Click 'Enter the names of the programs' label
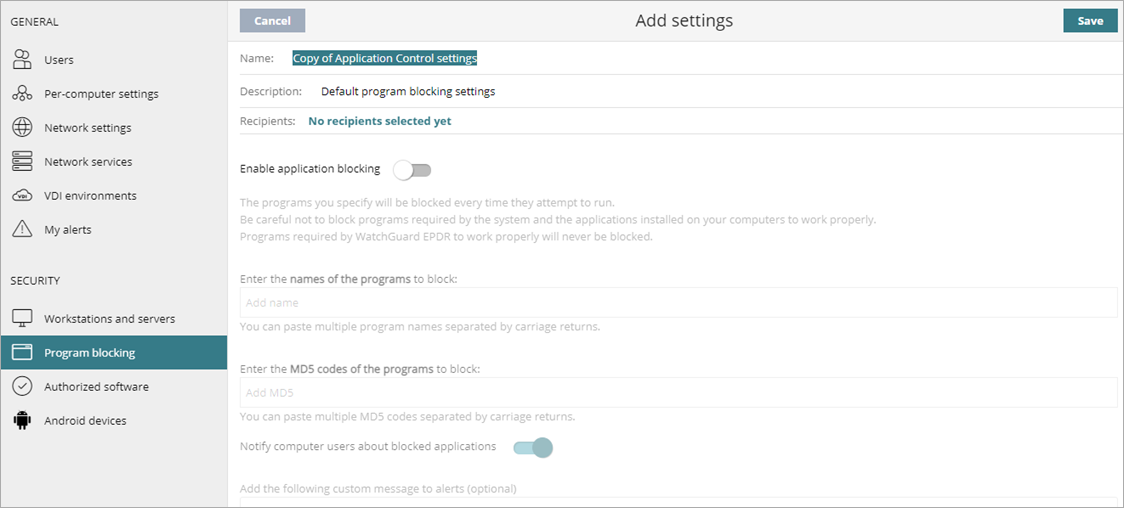Viewport: 1124px width, 508px height. (348, 279)
